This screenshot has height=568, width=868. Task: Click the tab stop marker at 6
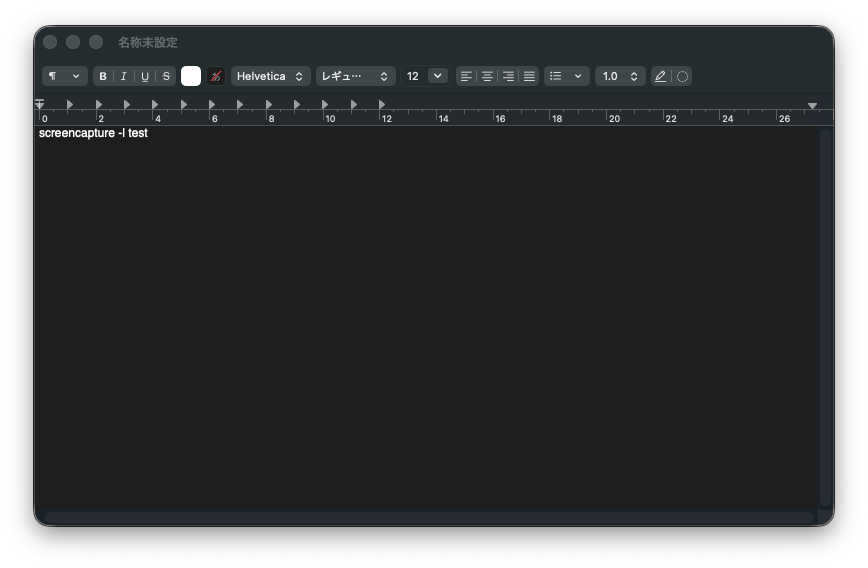click(212, 104)
